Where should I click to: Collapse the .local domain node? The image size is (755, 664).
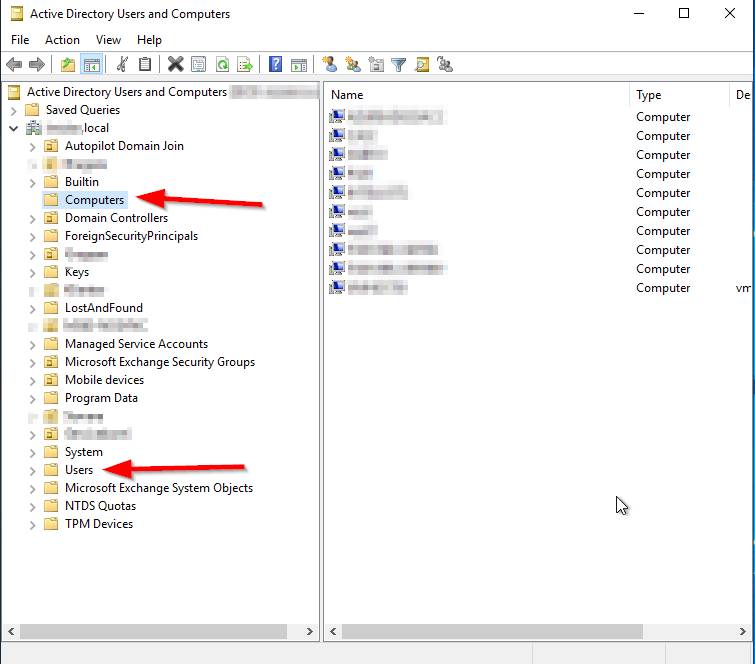coord(13,129)
